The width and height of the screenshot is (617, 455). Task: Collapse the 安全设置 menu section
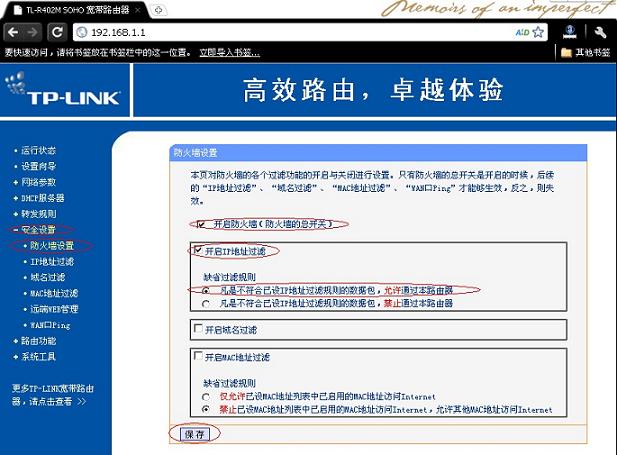[x=39, y=229]
